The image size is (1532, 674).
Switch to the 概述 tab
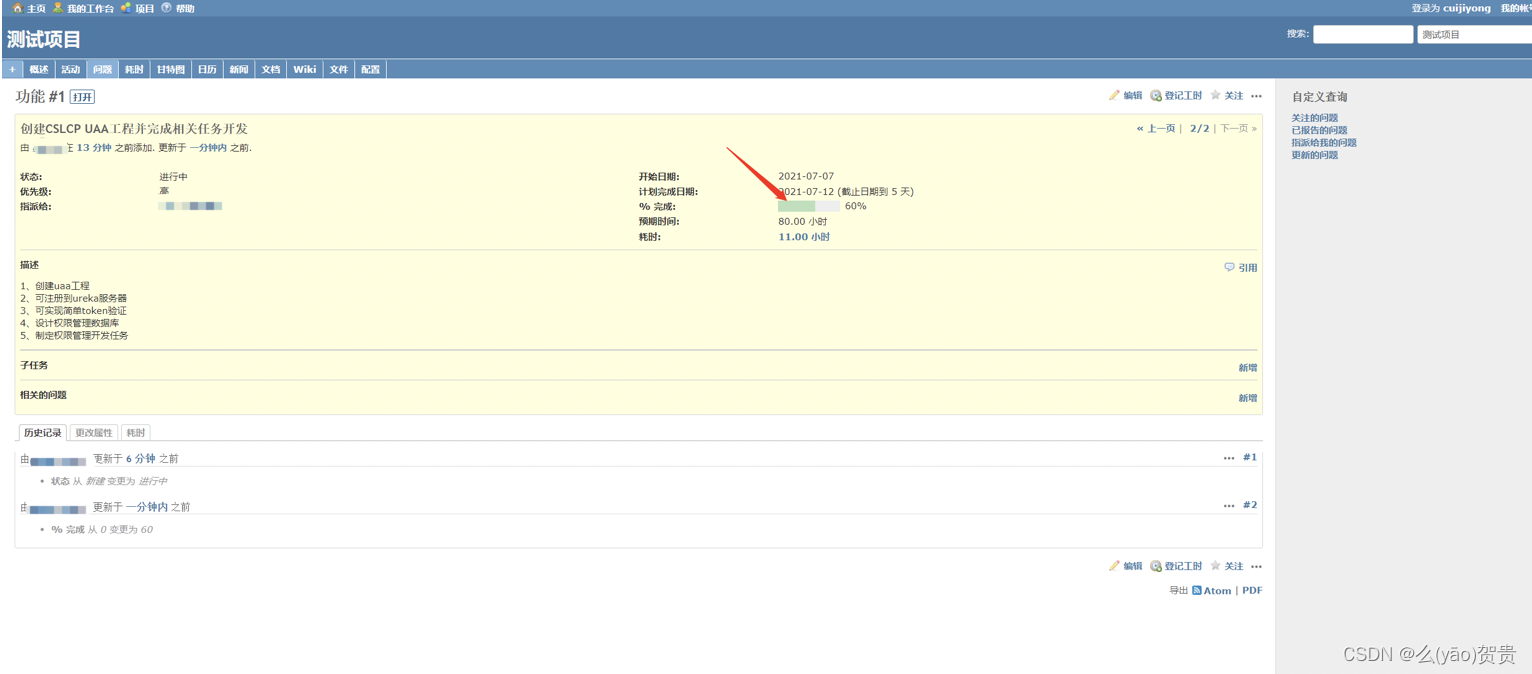click(38, 69)
